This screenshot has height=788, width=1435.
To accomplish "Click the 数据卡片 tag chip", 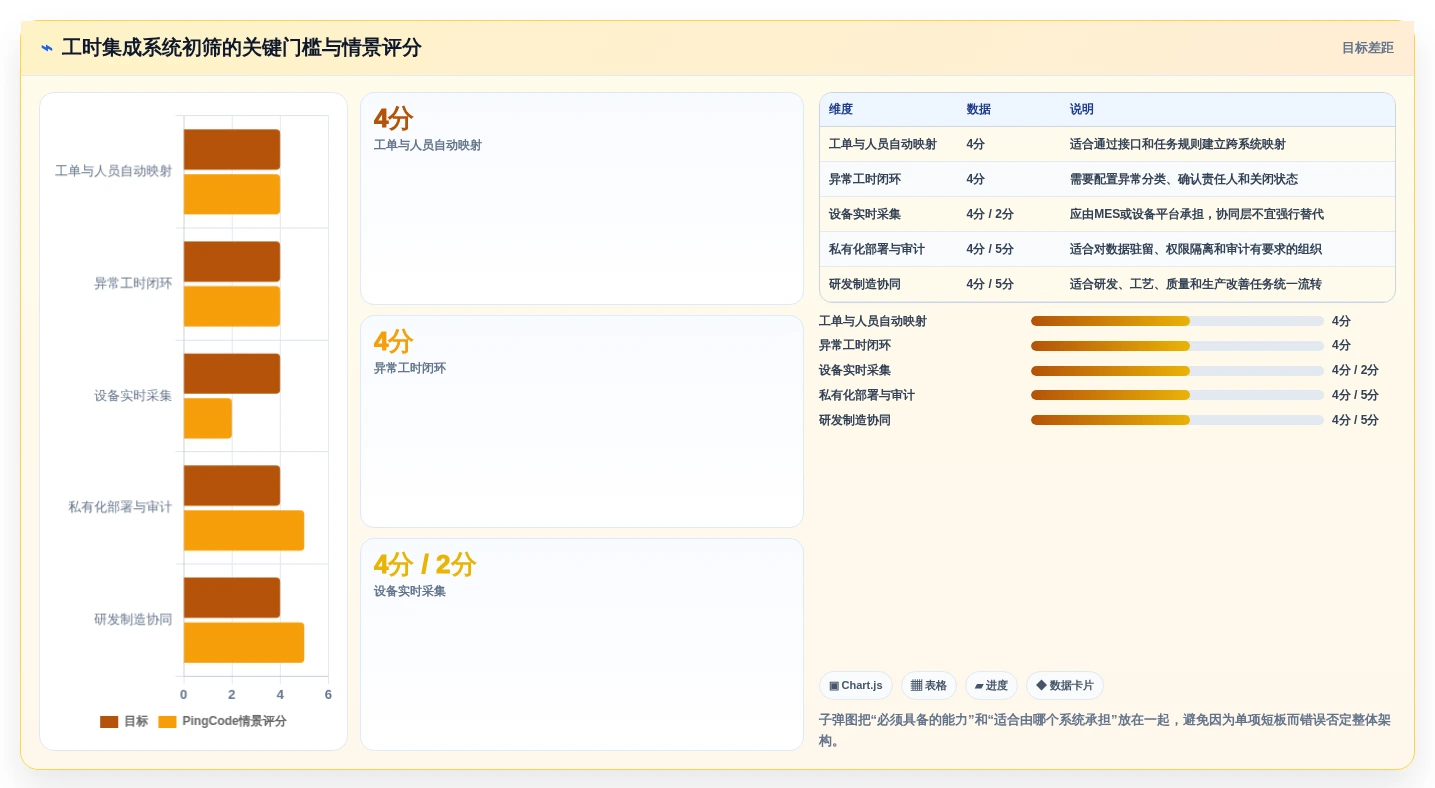I will (1065, 686).
